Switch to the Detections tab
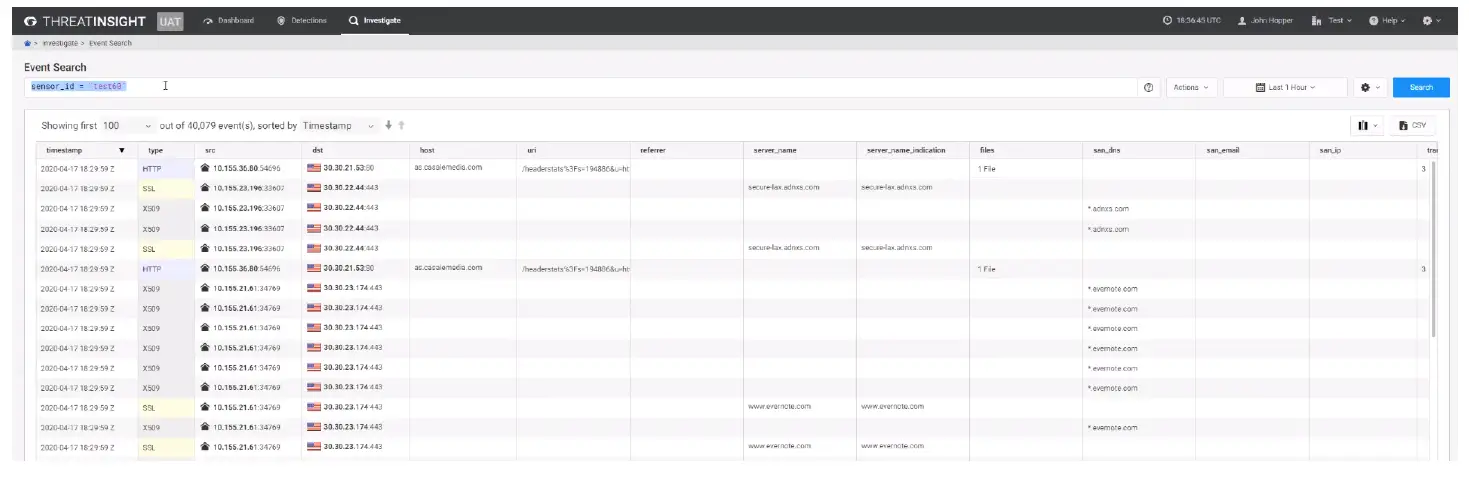 coord(302,20)
